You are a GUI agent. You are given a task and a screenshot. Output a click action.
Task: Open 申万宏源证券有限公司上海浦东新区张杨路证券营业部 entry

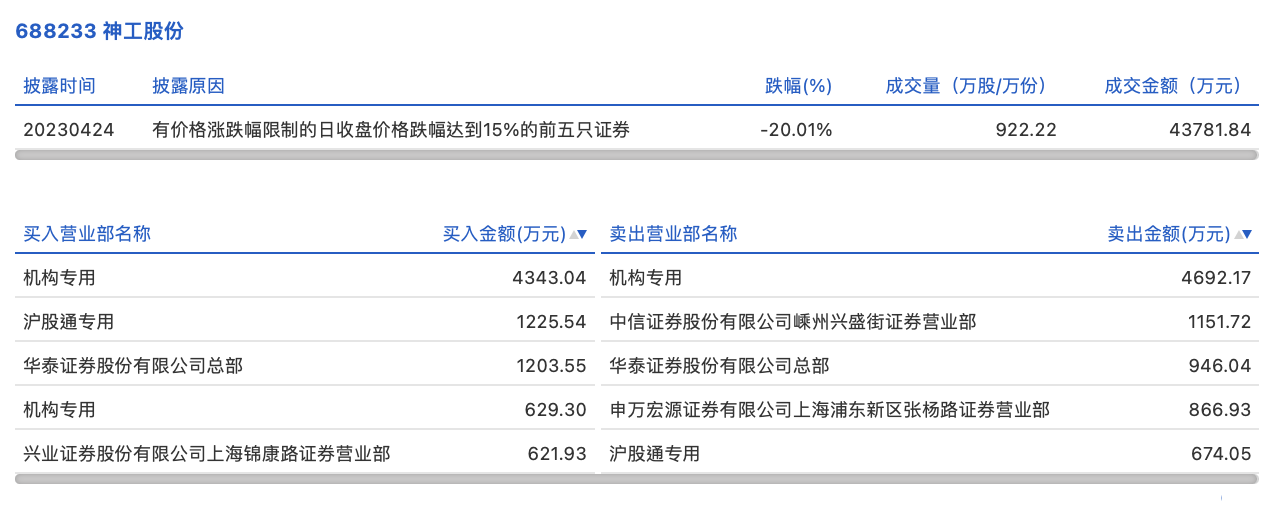(829, 410)
